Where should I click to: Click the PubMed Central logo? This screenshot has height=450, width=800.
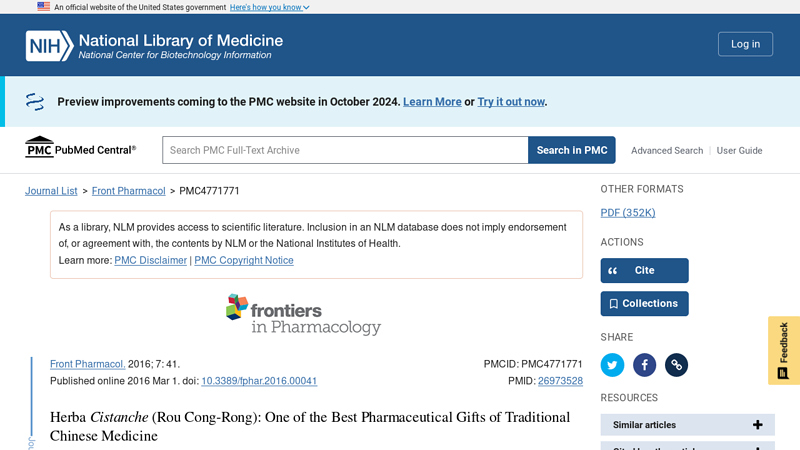coord(81,147)
